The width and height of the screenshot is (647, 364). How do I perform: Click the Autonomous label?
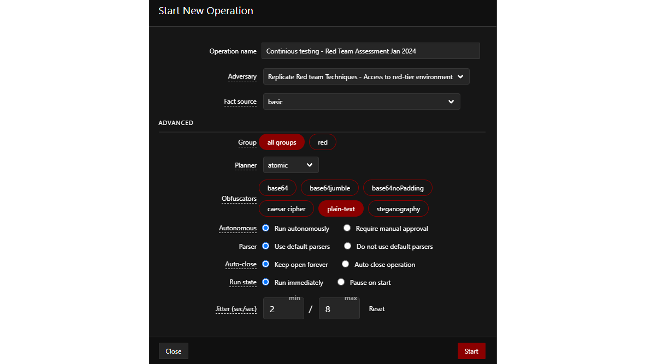pyautogui.click(x=238, y=228)
